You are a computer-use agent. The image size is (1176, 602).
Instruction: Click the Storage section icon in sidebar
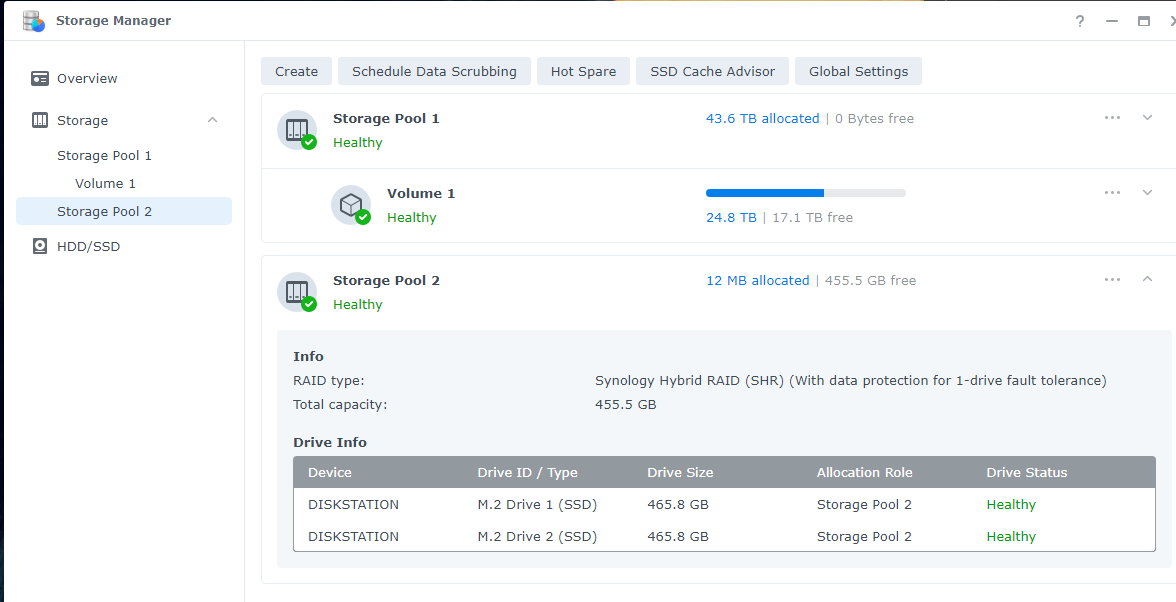(40, 121)
